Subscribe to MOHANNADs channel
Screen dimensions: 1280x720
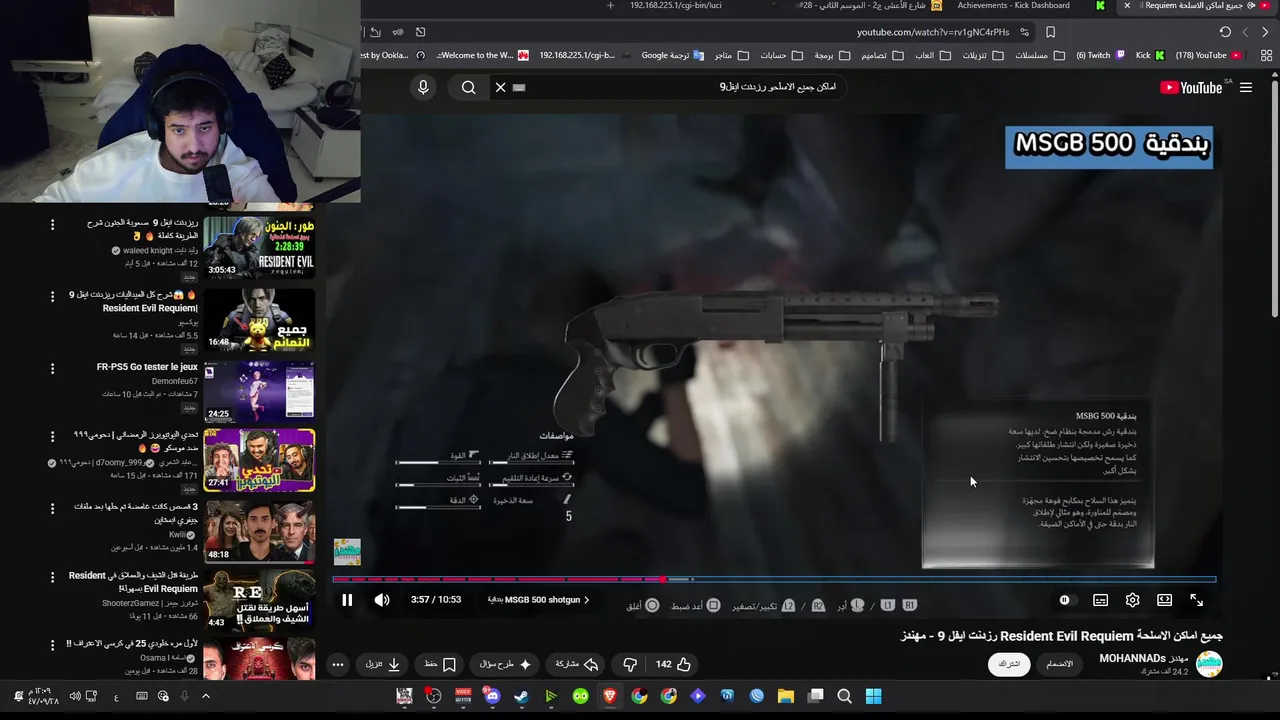click(1009, 664)
